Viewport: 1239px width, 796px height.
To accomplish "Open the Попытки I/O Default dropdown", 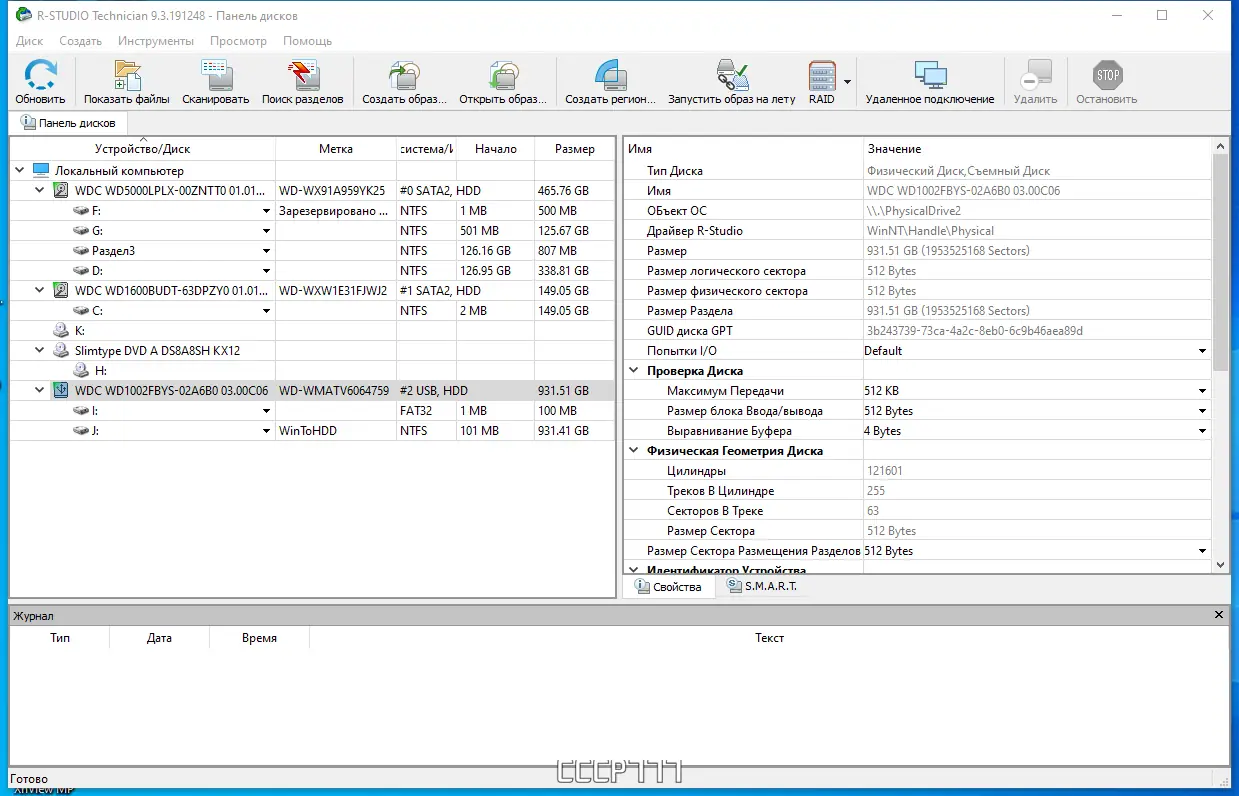I will click(1203, 350).
